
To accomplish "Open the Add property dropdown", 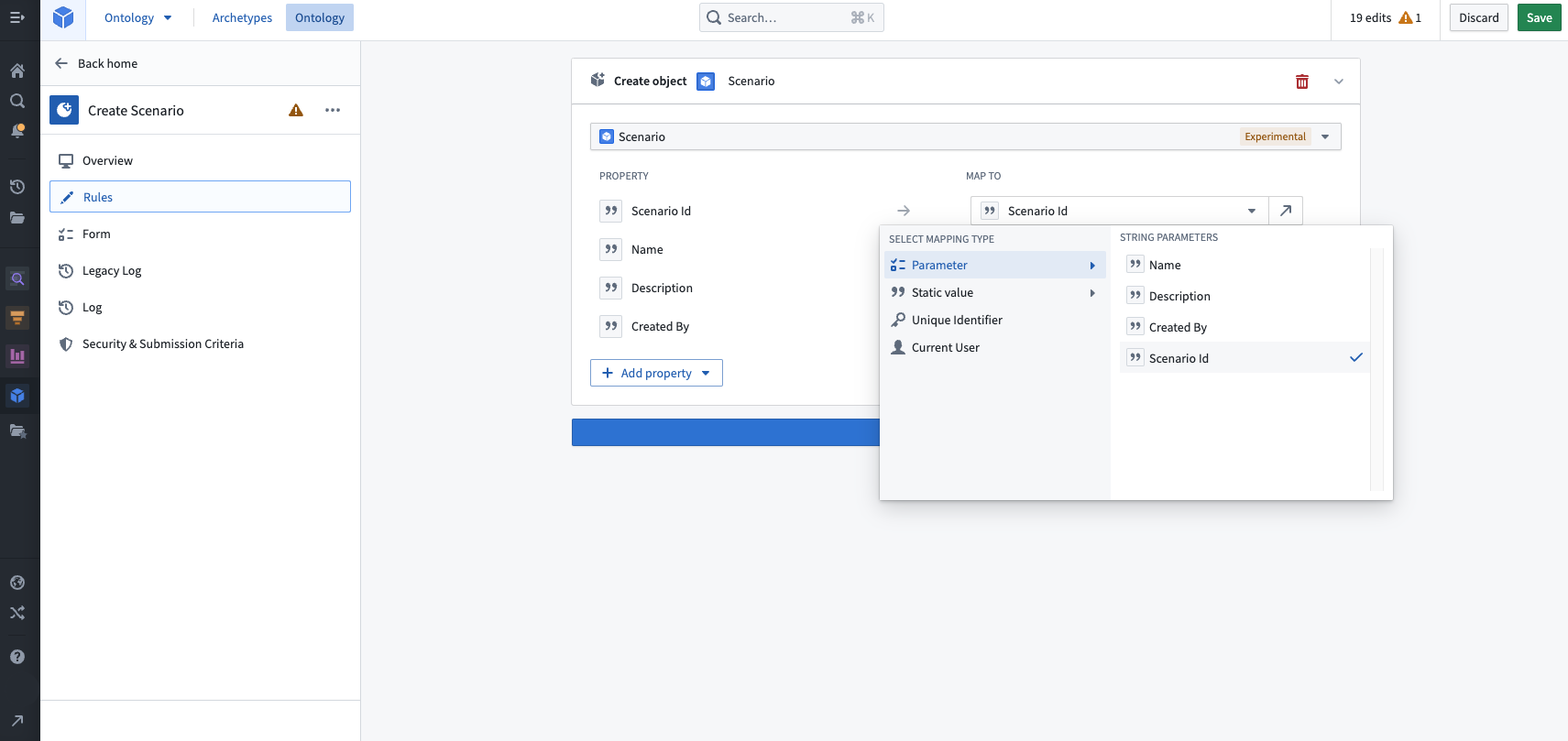I will [656, 373].
